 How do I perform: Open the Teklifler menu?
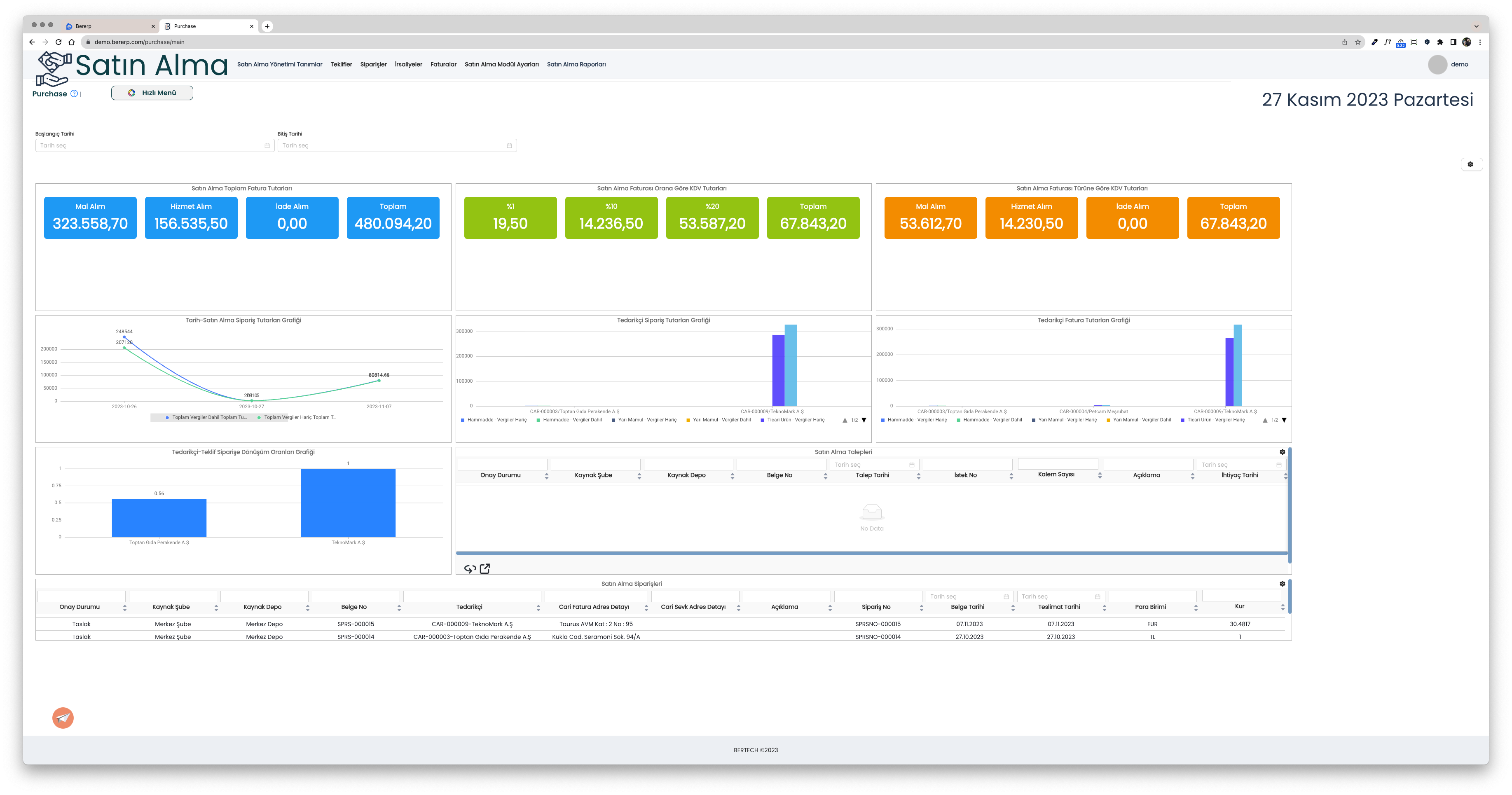(341, 65)
